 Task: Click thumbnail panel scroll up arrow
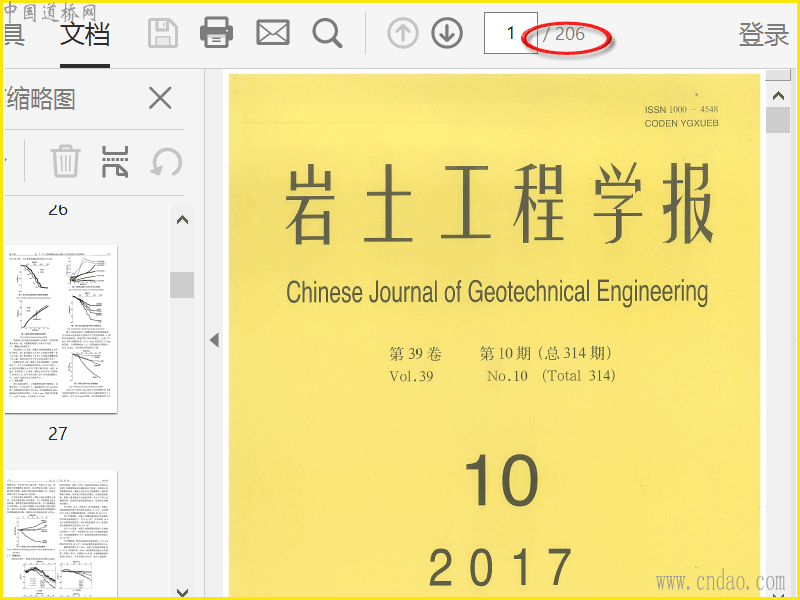[182, 220]
